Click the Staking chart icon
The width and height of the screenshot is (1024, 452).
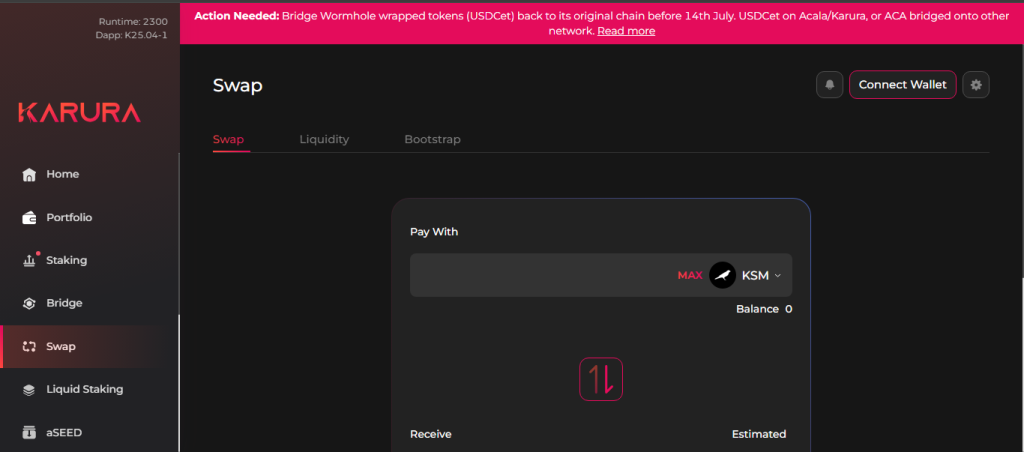[x=29, y=260]
